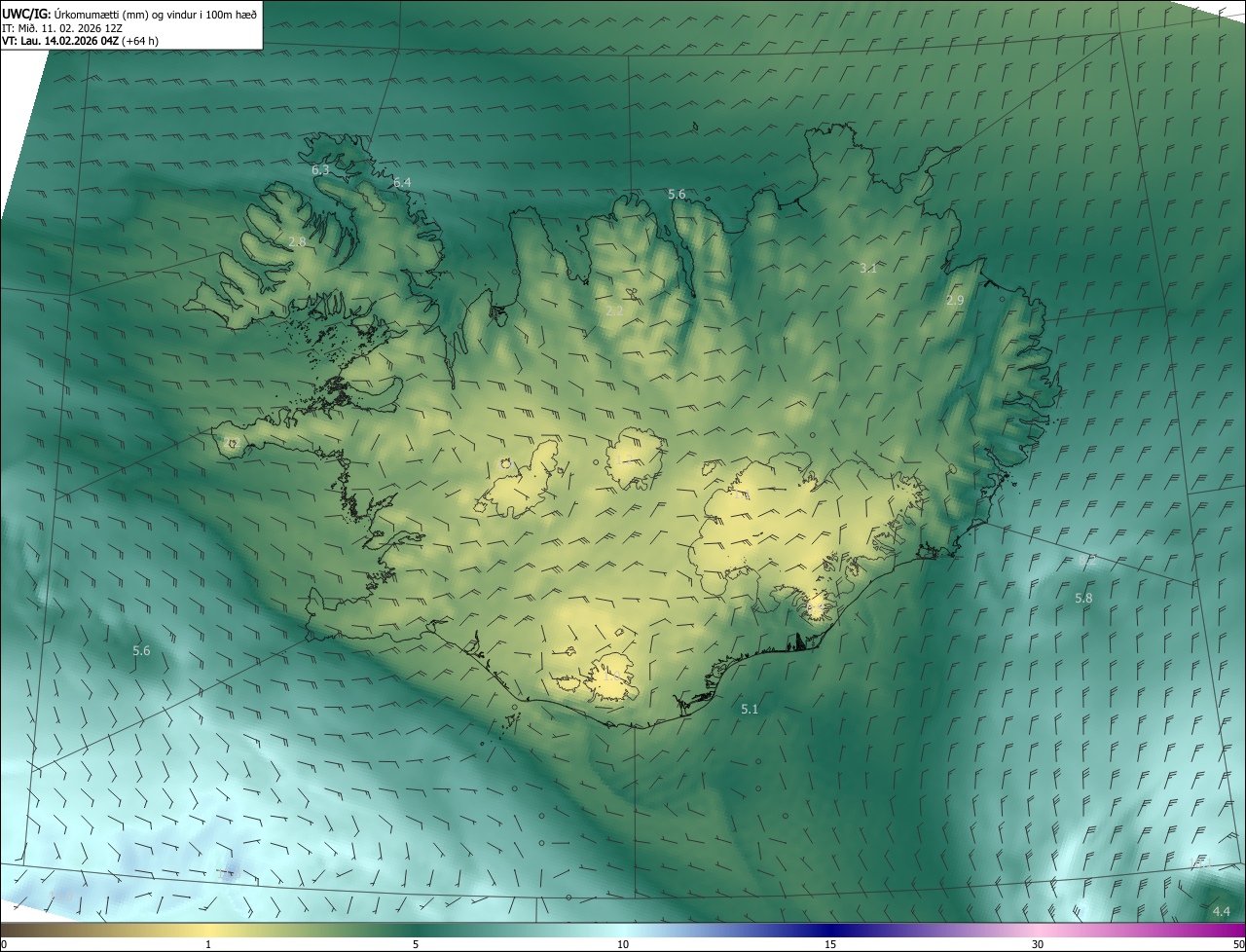
Task: Click the 10 tick on the color scale
Action: click(623, 944)
